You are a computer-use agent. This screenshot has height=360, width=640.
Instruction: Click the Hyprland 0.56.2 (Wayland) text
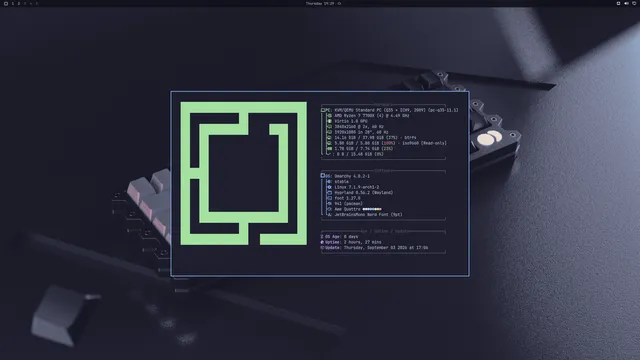coord(364,193)
